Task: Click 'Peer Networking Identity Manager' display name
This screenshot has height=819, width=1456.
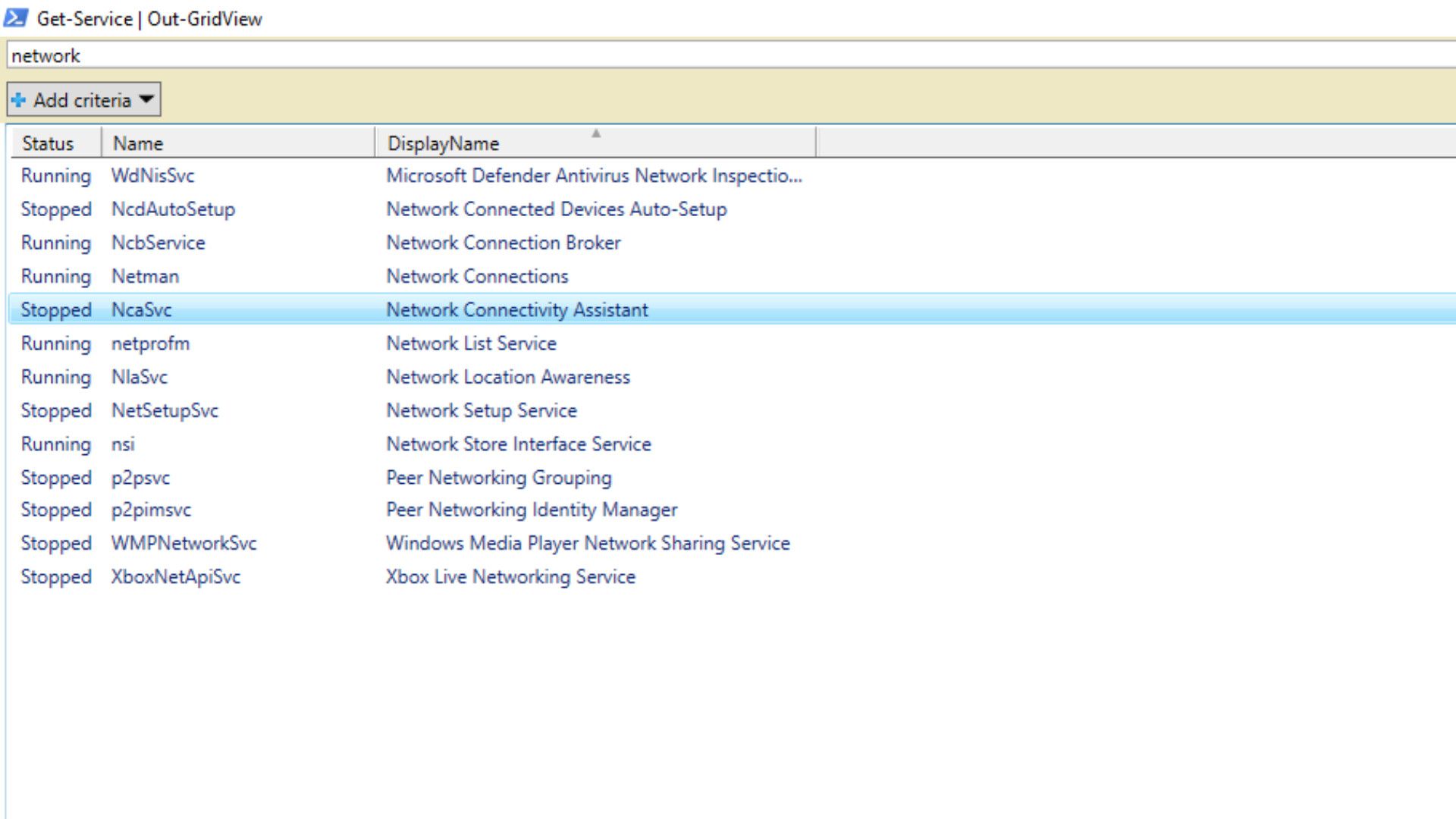Action: [532, 510]
